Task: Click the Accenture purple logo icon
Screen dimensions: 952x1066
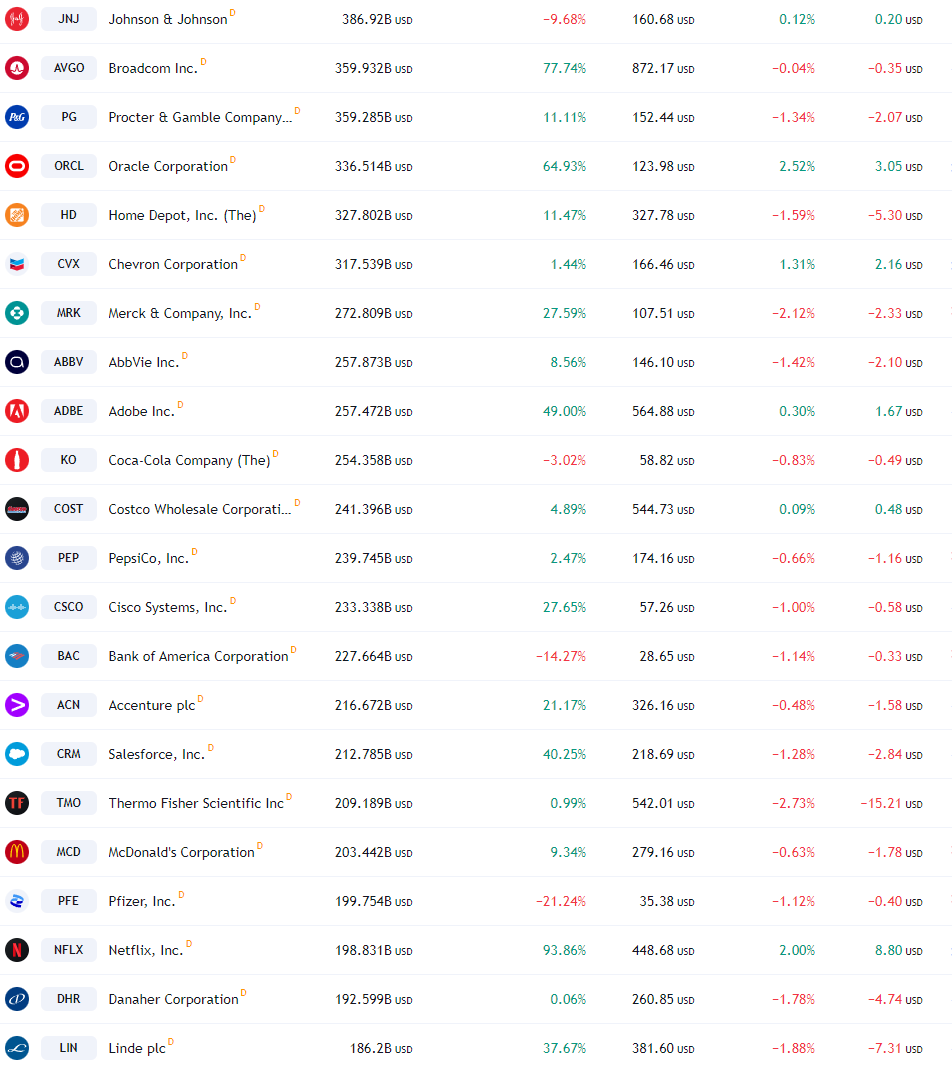Action: (x=17, y=704)
